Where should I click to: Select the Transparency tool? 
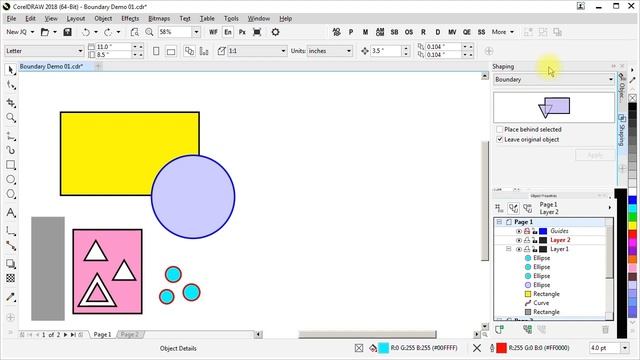point(11,278)
